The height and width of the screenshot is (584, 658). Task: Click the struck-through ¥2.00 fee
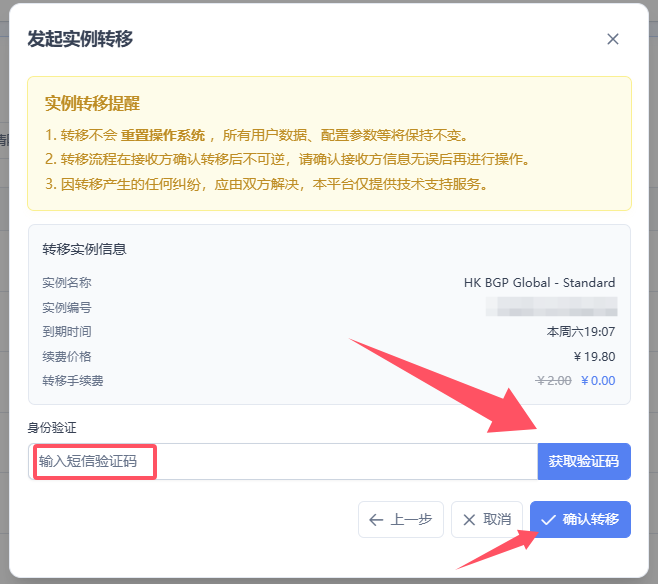554,381
